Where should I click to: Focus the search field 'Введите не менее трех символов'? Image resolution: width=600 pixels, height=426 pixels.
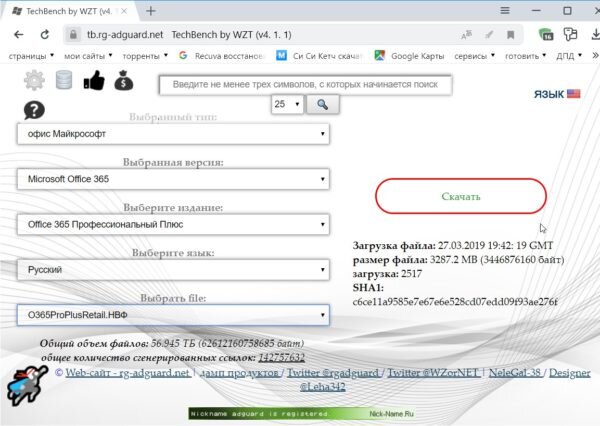tap(305, 85)
